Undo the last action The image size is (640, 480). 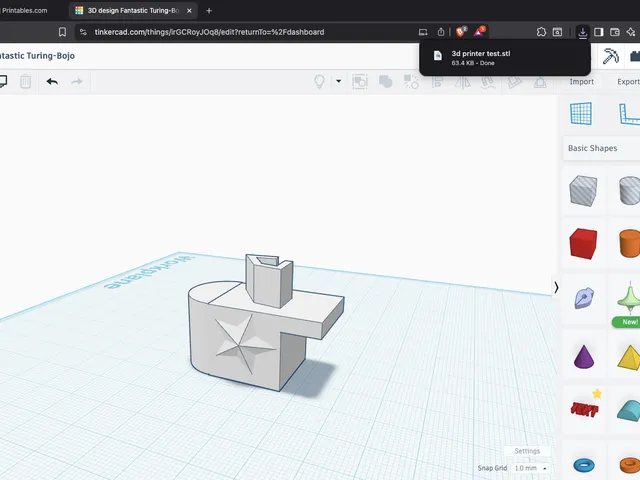pos(52,82)
